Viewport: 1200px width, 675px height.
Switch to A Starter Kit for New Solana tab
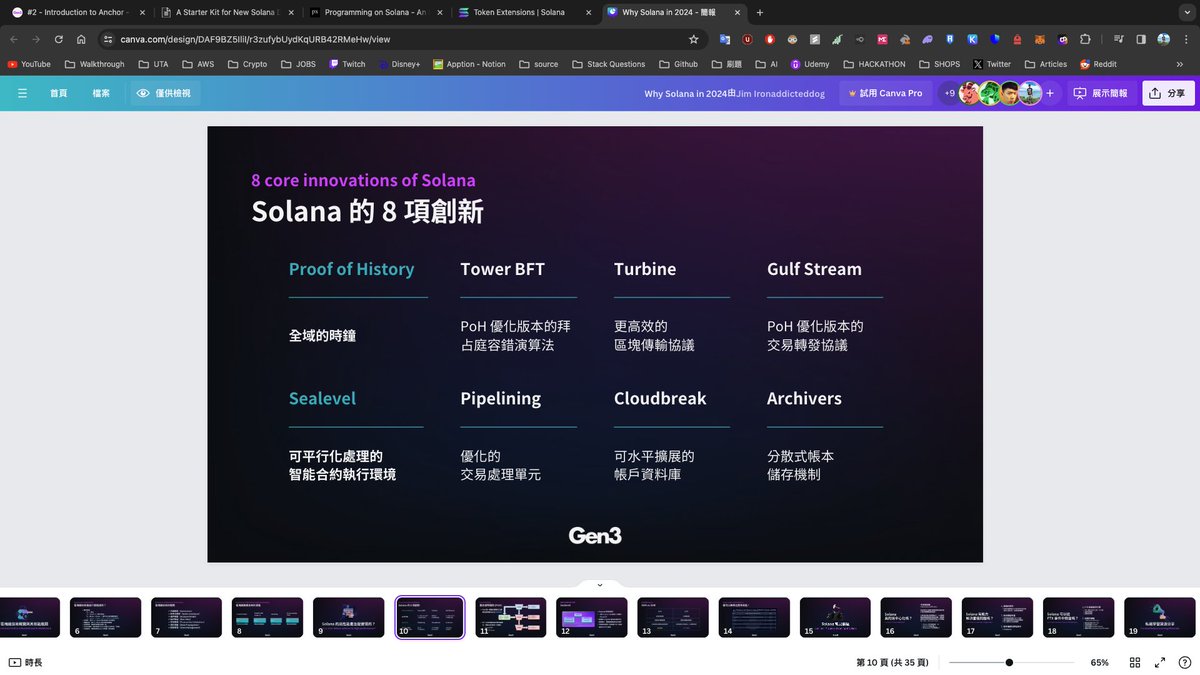pos(226,12)
